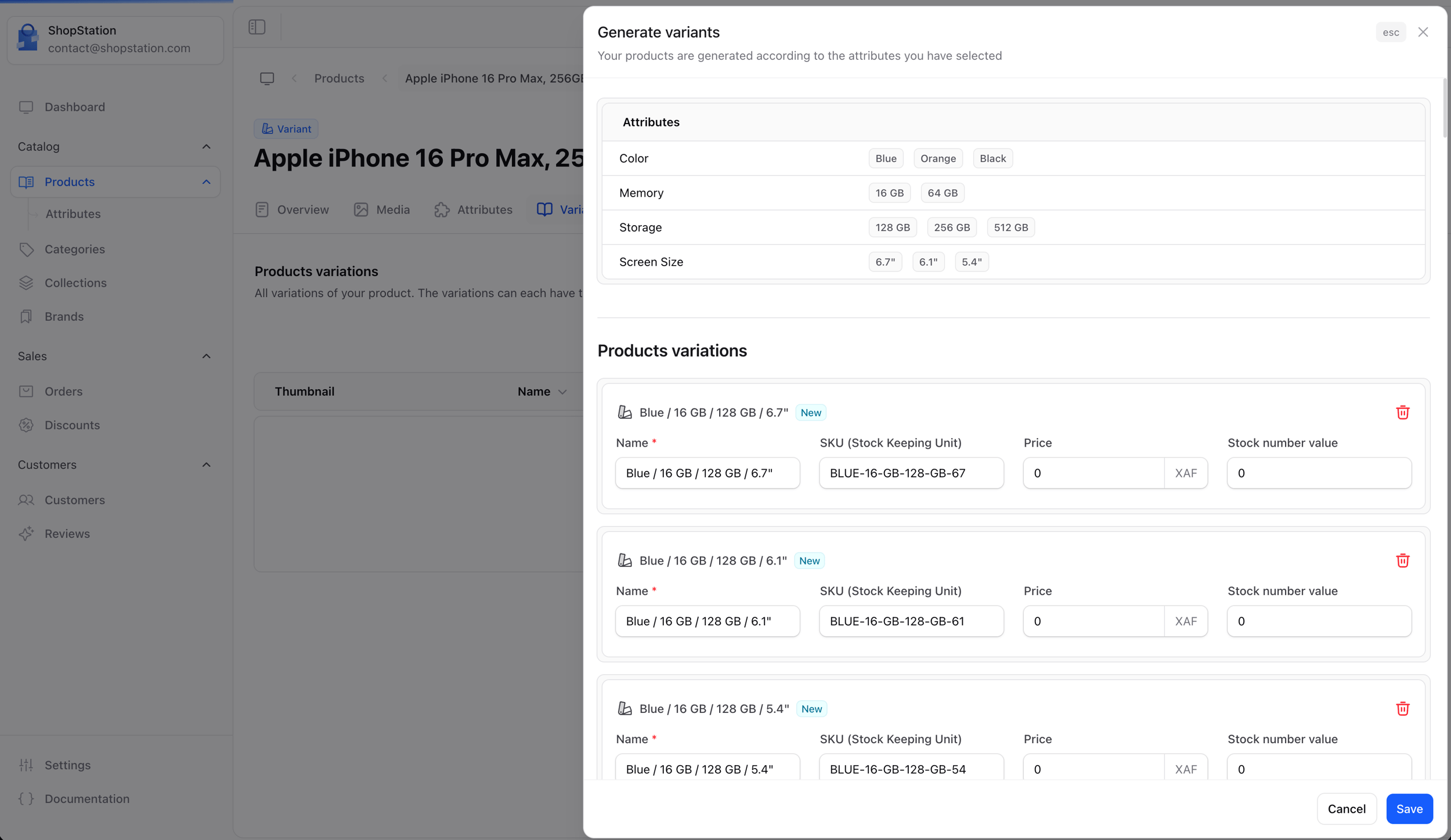Switch to the Media tab
Image resolution: width=1451 pixels, height=840 pixels.
coord(382,209)
